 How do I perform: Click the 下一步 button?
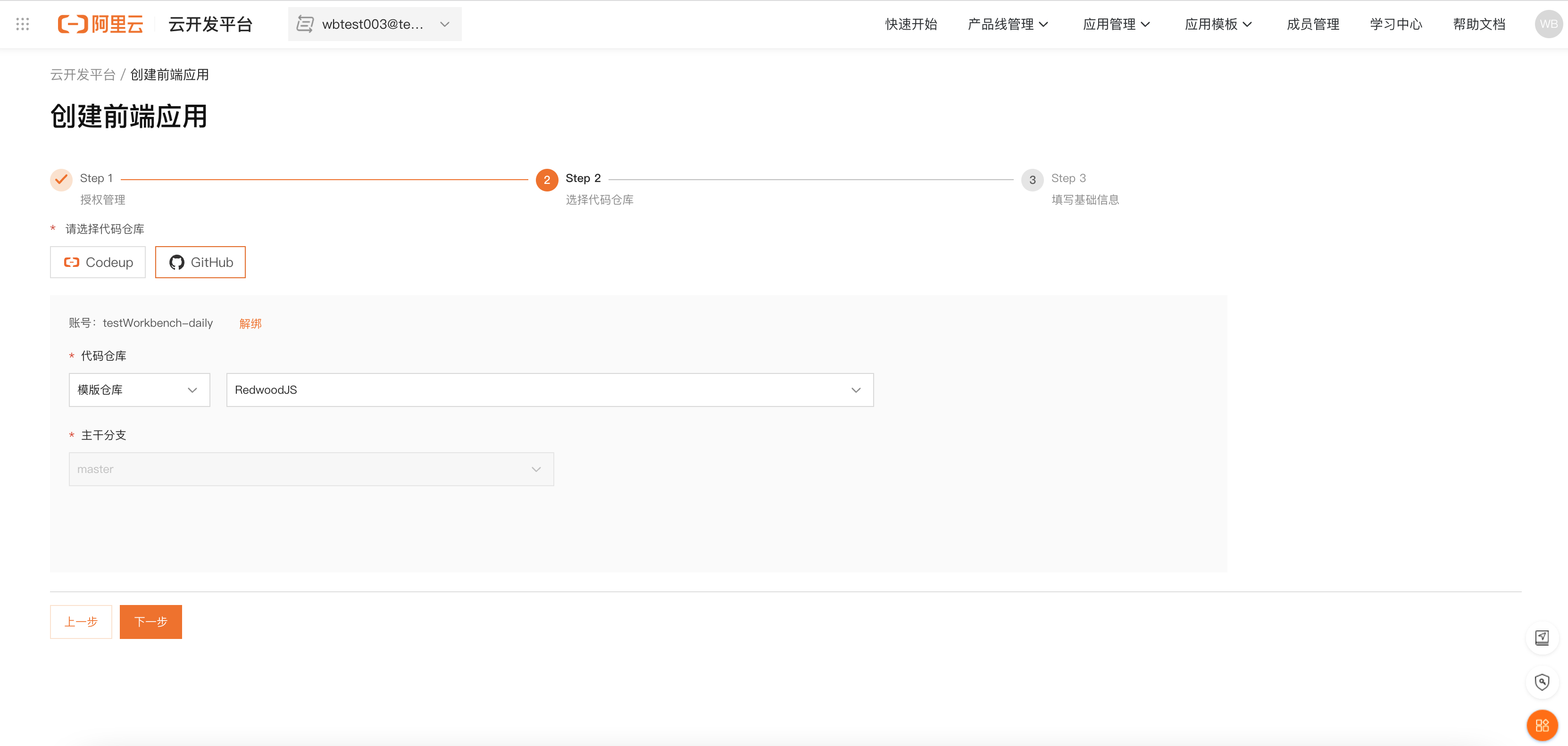(x=150, y=621)
